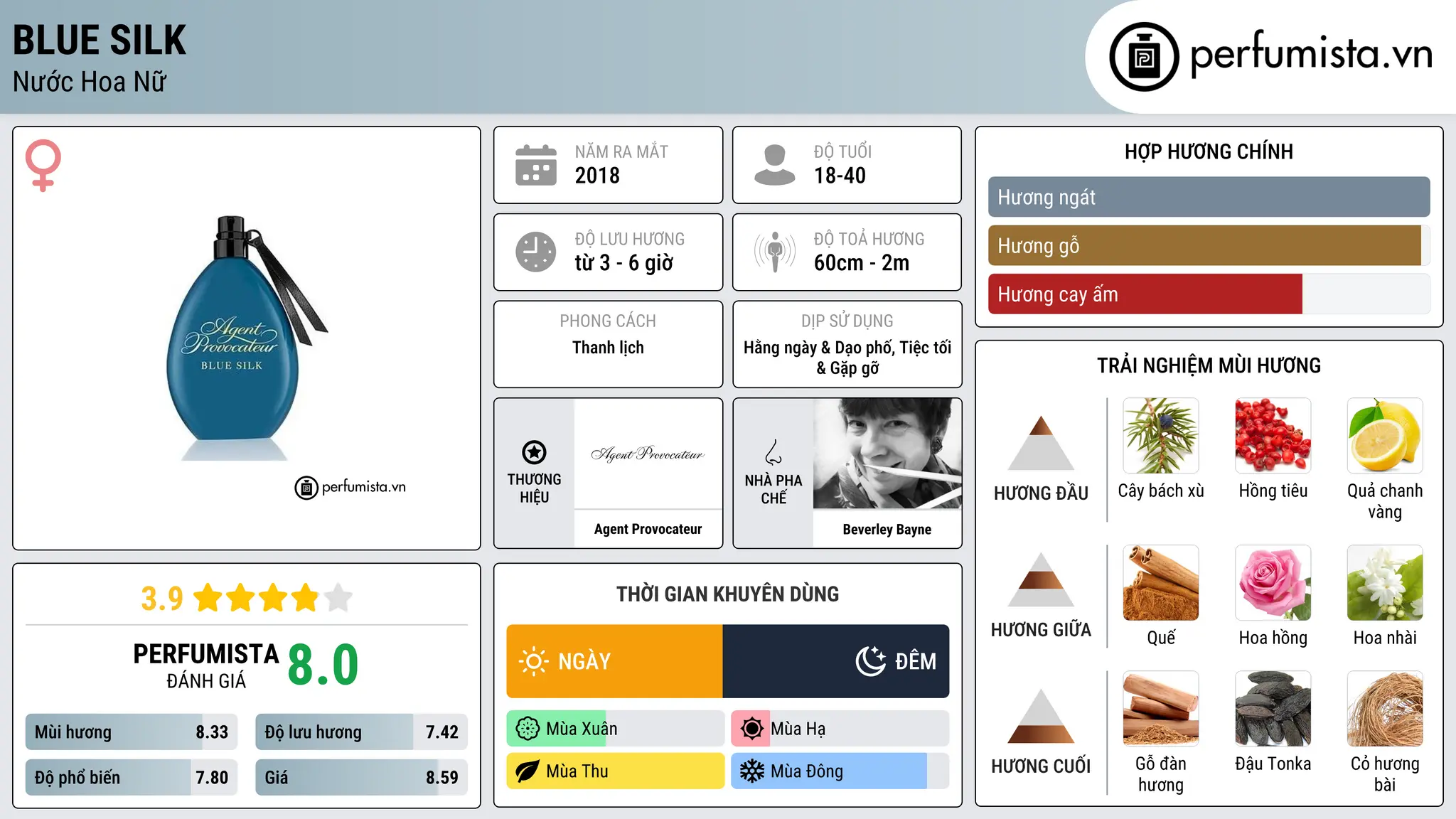The height and width of the screenshot is (819, 1456).
Task: Click the sillage icon beside Độ toả hương
Action: [775, 252]
